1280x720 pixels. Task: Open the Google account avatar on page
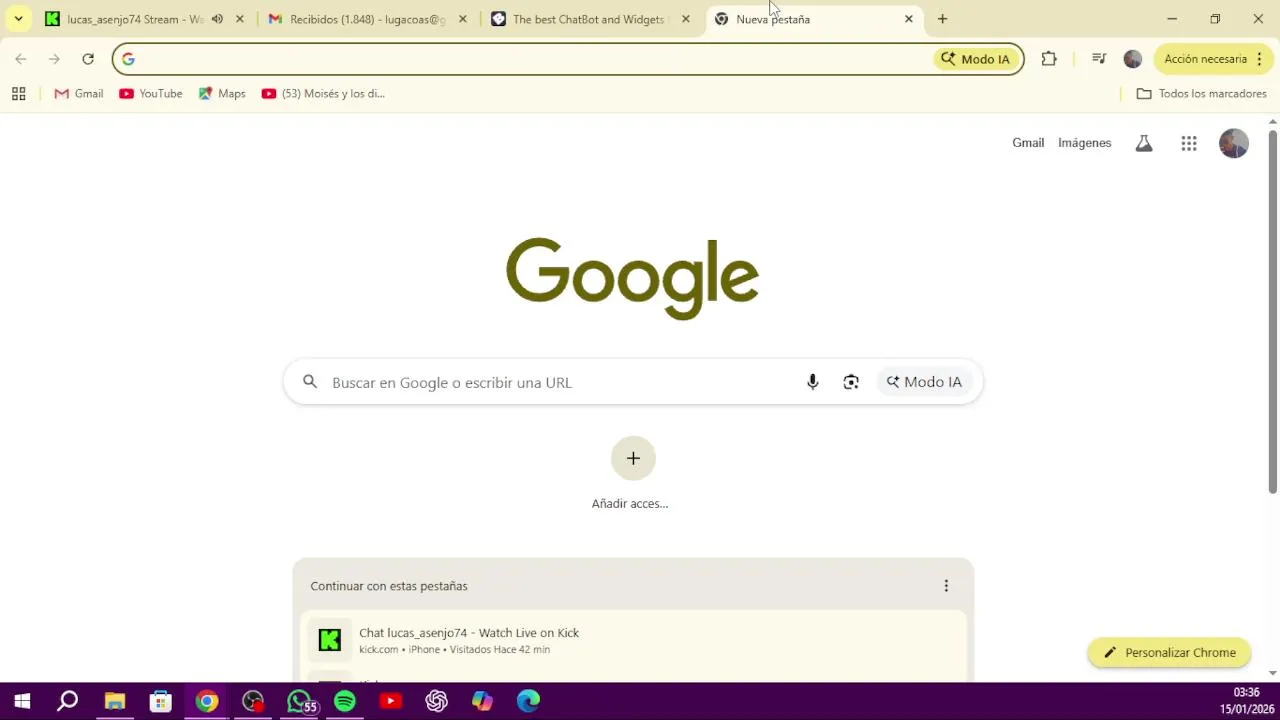pos(1234,143)
